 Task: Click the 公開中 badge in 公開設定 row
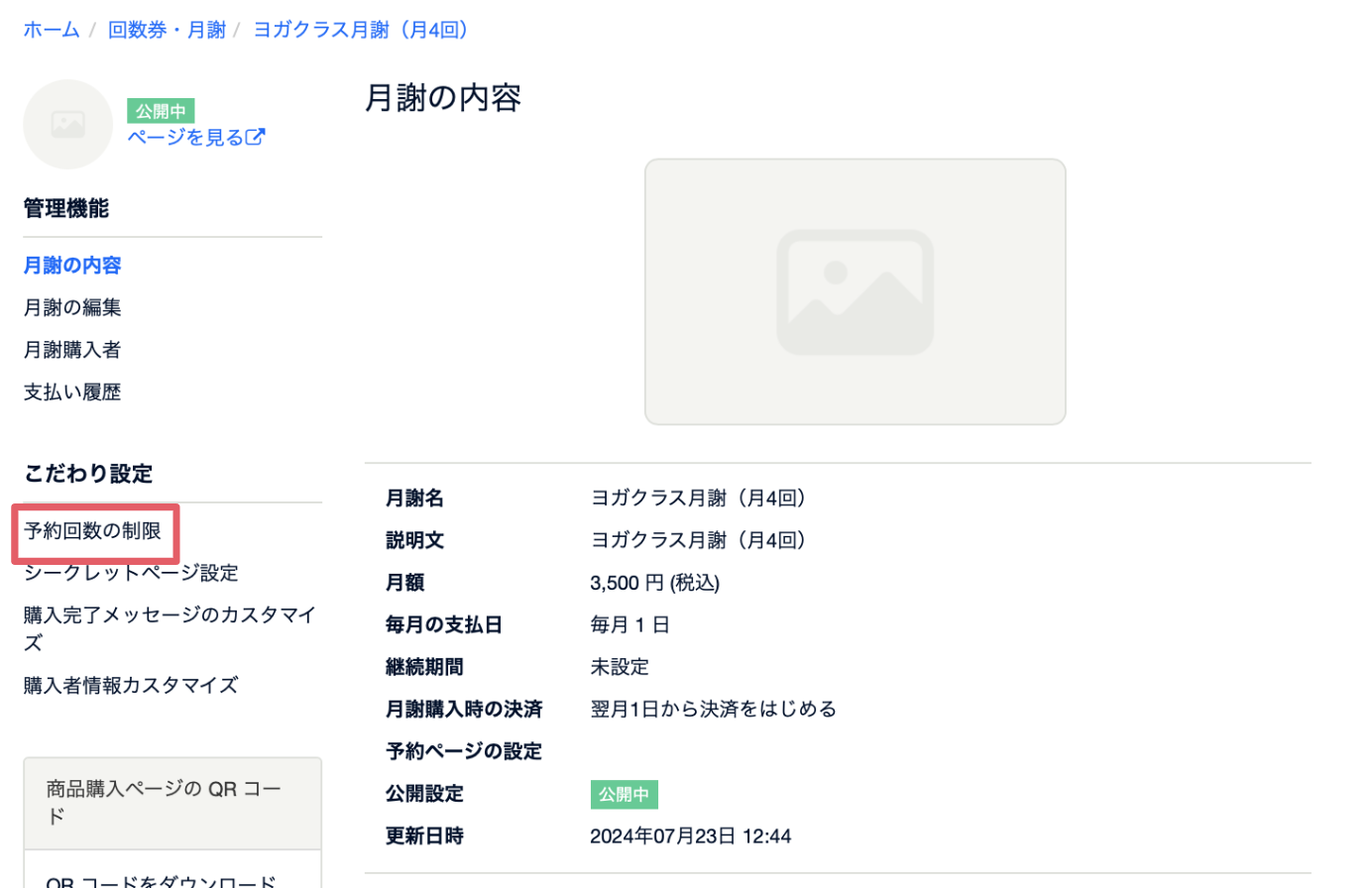[x=624, y=794]
